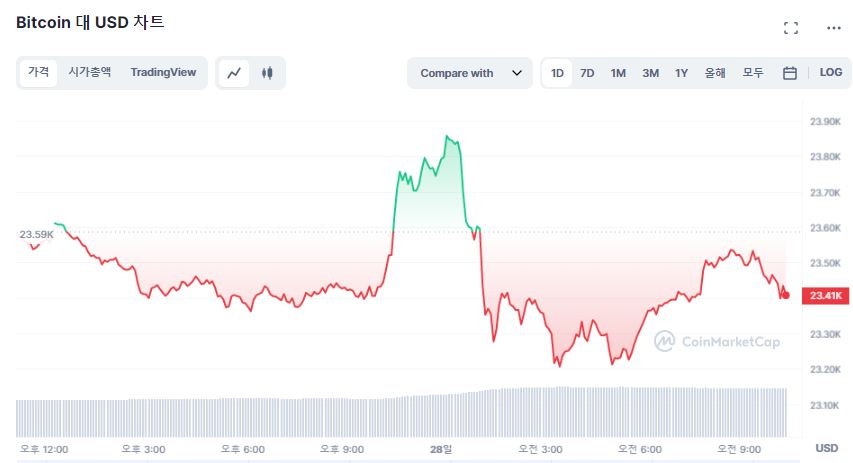The image size is (853, 463).
Task: Open the TradingView tab
Action: point(163,72)
